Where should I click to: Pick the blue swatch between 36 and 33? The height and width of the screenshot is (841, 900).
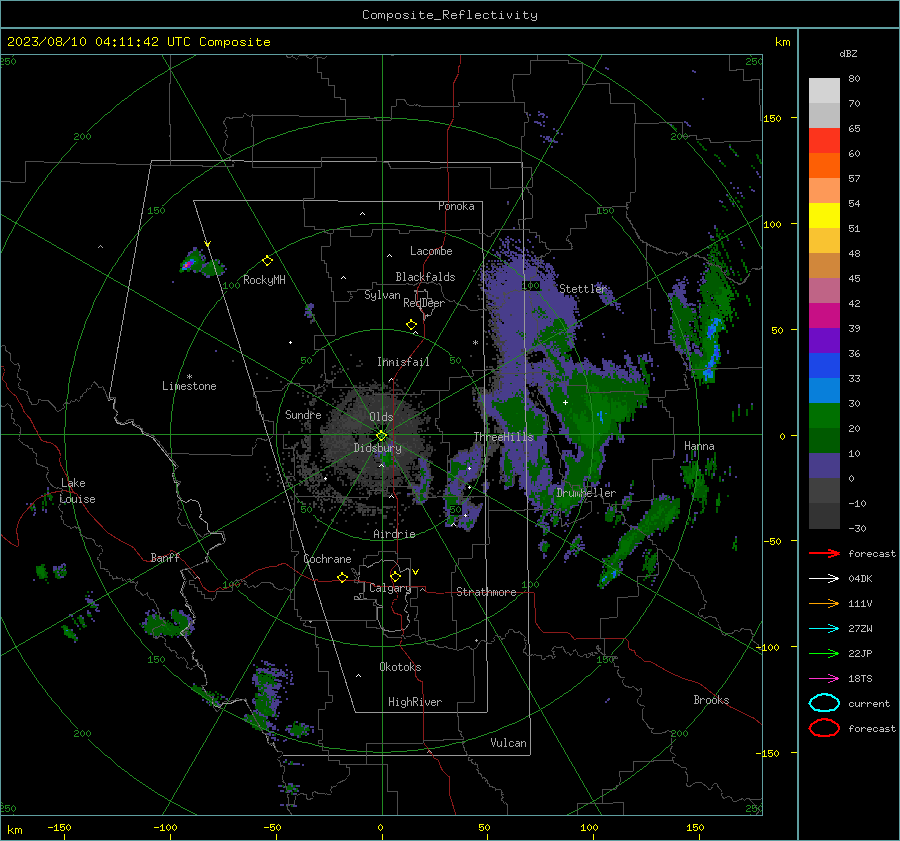pos(824,366)
